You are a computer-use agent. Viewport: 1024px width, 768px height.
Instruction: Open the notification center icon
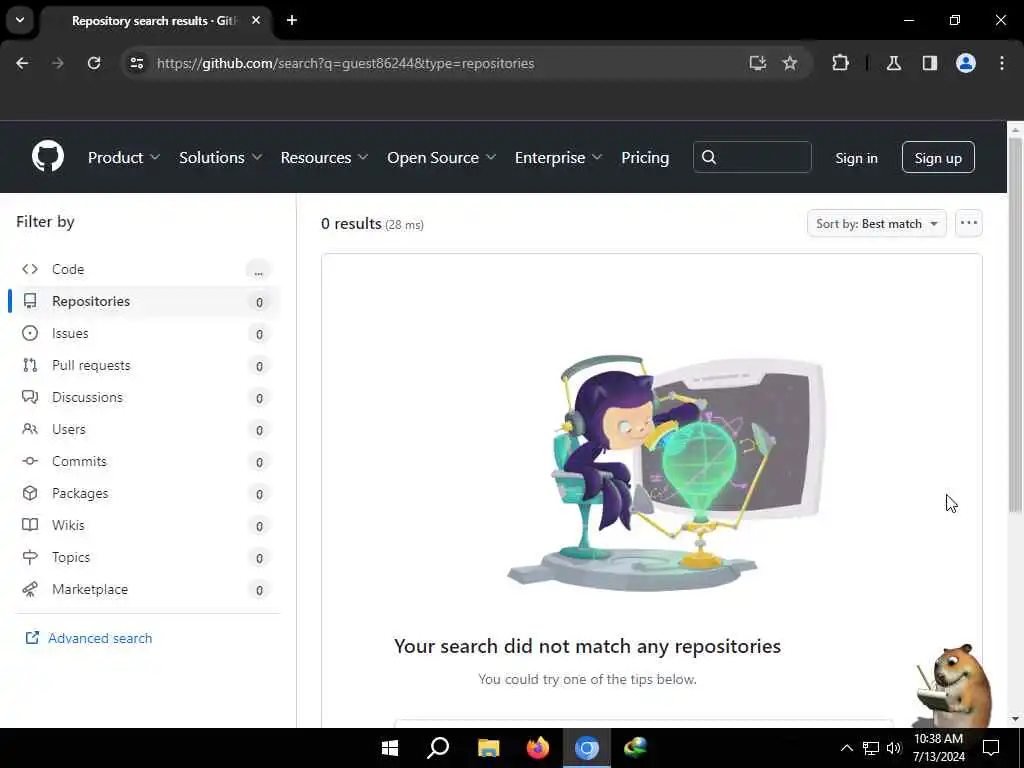click(991, 748)
